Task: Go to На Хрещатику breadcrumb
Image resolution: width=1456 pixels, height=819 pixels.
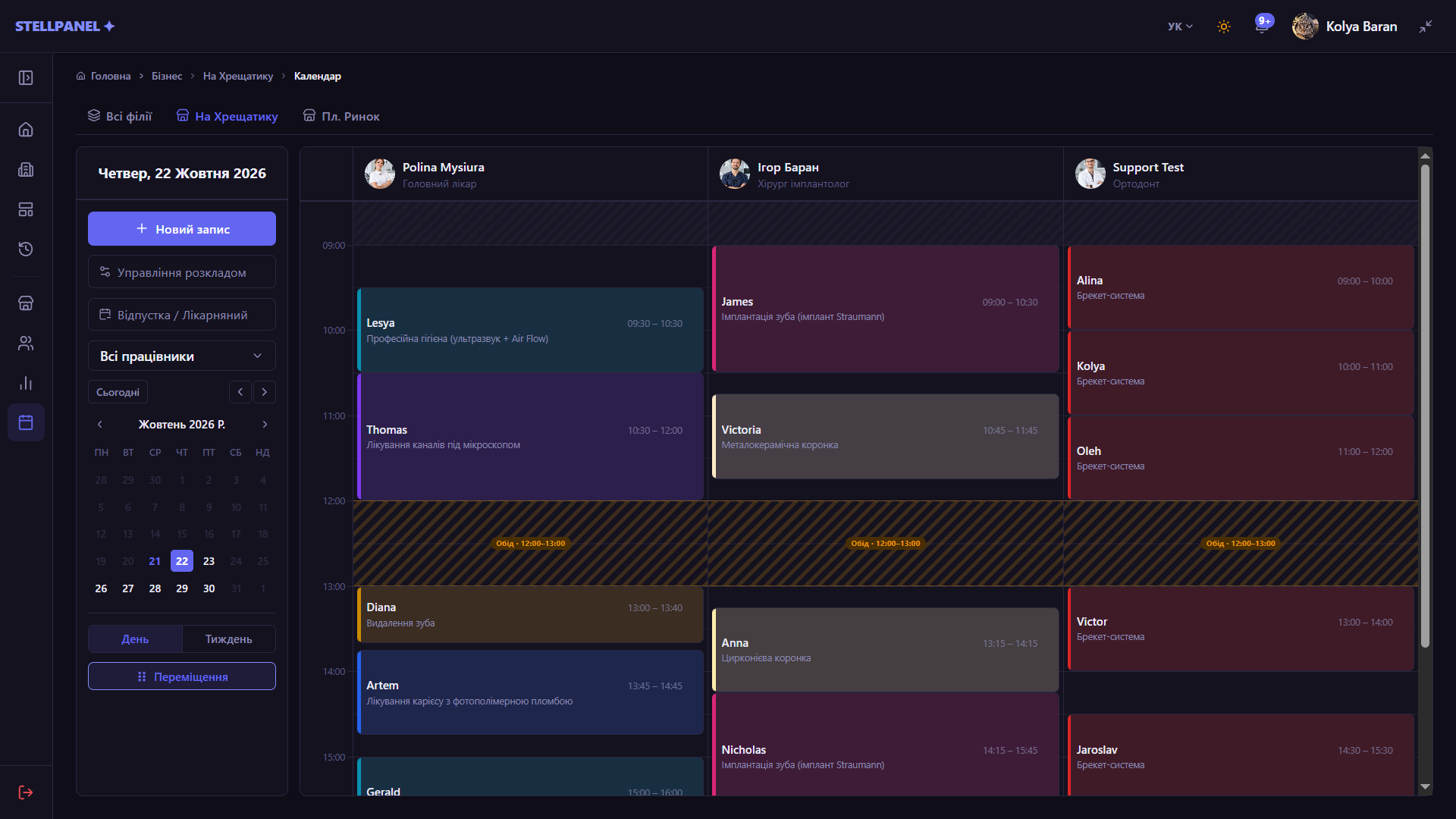Action: pos(238,76)
